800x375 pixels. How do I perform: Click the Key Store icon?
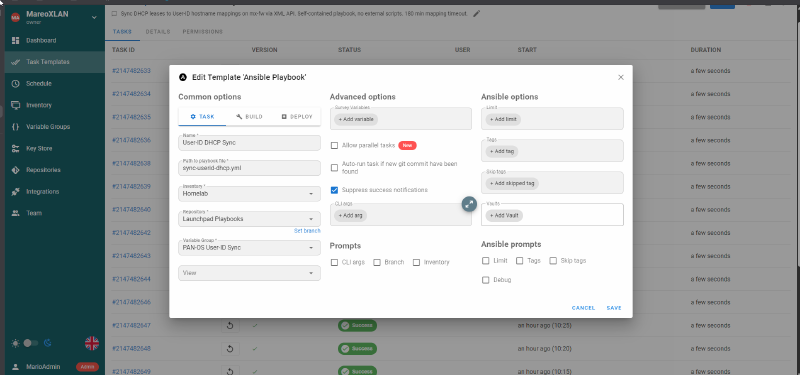15,148
